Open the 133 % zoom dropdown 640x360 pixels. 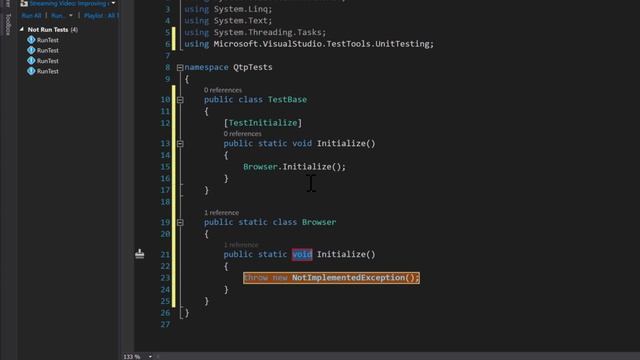150,356
